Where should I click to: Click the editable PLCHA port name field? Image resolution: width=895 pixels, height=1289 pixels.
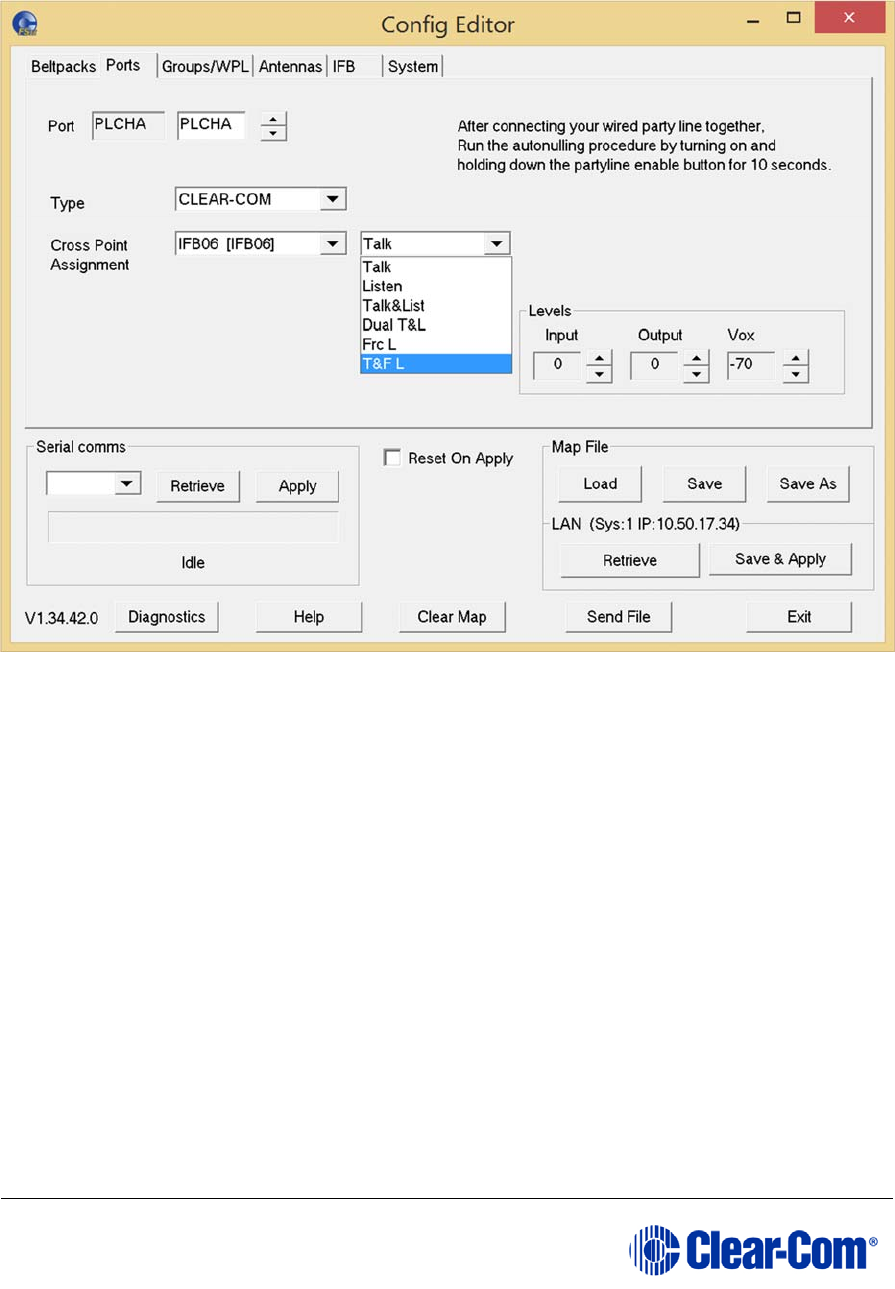coord(211,125)
